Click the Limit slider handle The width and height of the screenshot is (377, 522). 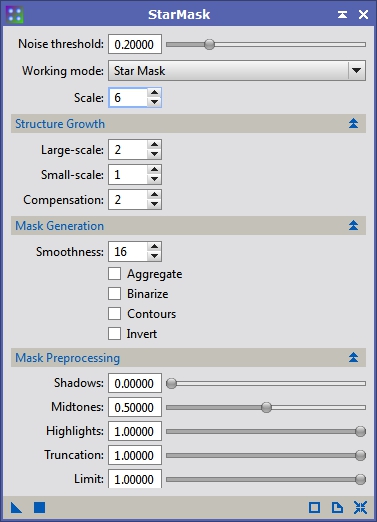click(x=360, y=479)
